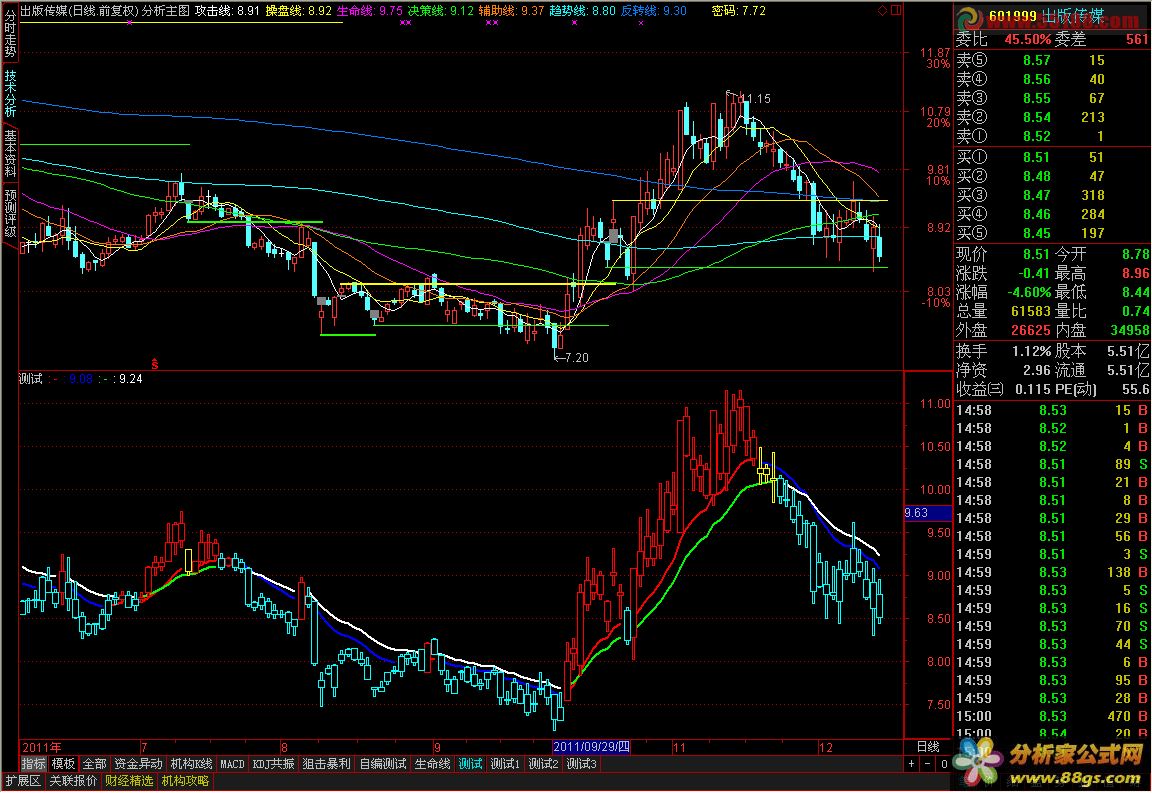This screenshot has width=1152, height=793.
Task: Open the 预测评级 side tab
Action: (x=10, y=213)
